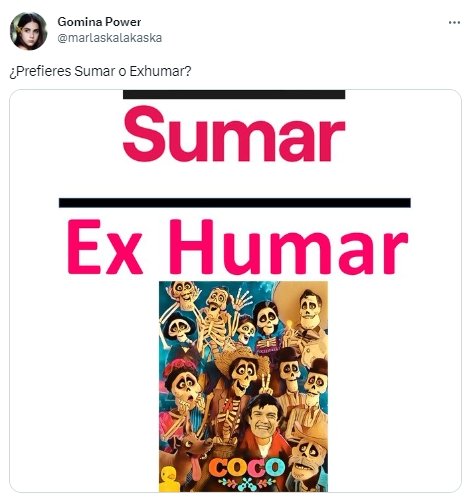Open the Gomina Power profile avatar

[x=28, y=31]
